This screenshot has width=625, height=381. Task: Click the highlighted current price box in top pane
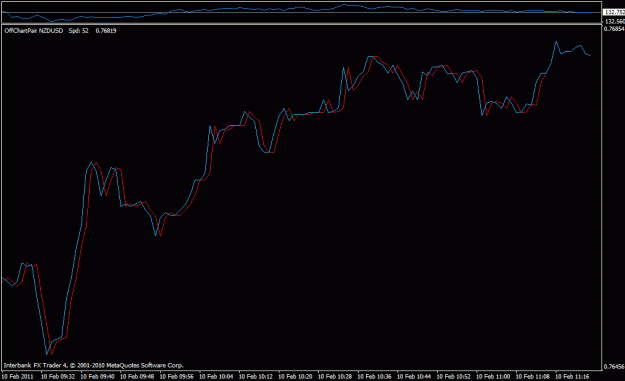[x=614, y=12]
